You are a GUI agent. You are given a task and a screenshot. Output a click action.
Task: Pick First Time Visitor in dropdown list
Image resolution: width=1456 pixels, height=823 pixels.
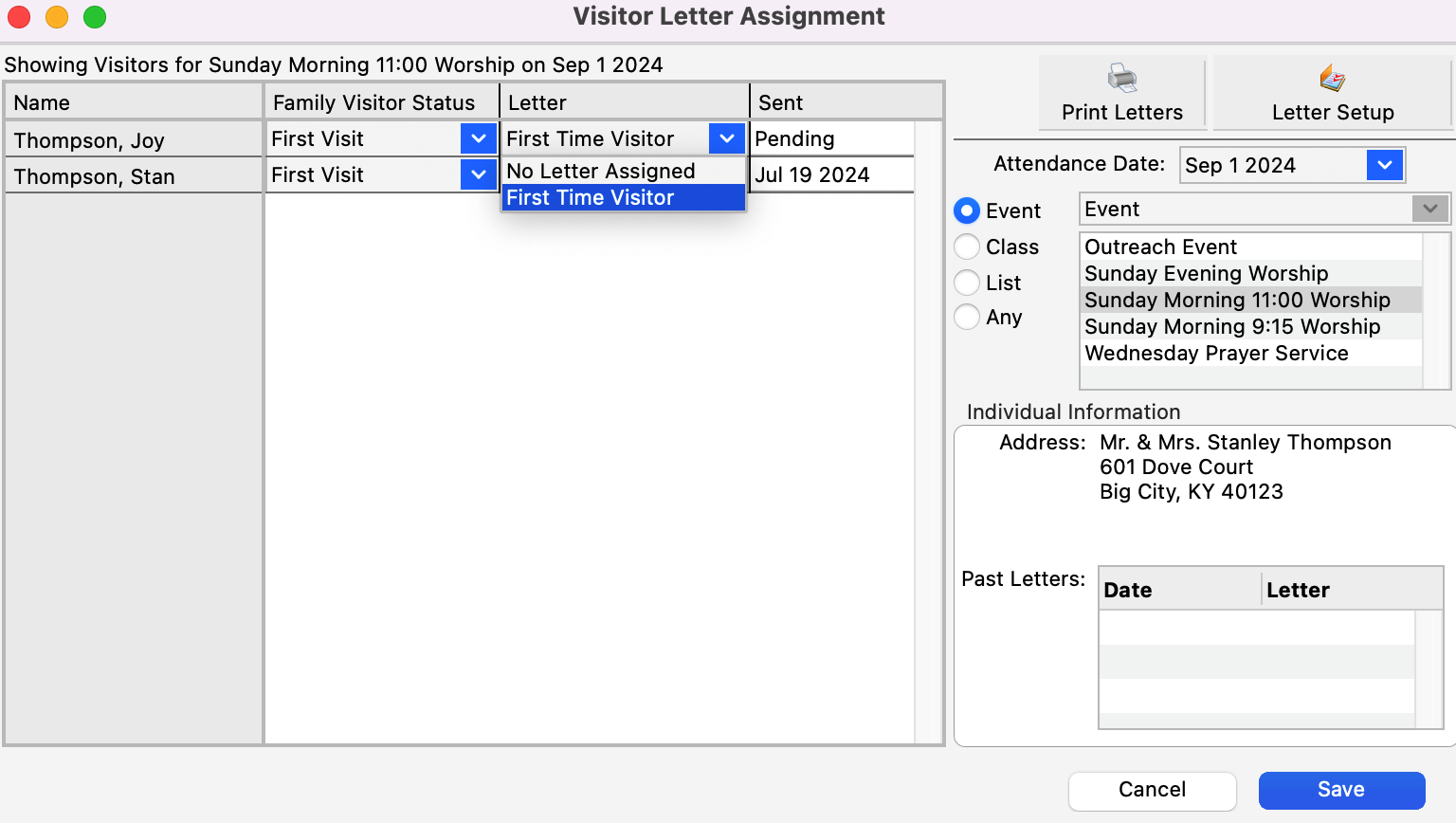point(591,197)
